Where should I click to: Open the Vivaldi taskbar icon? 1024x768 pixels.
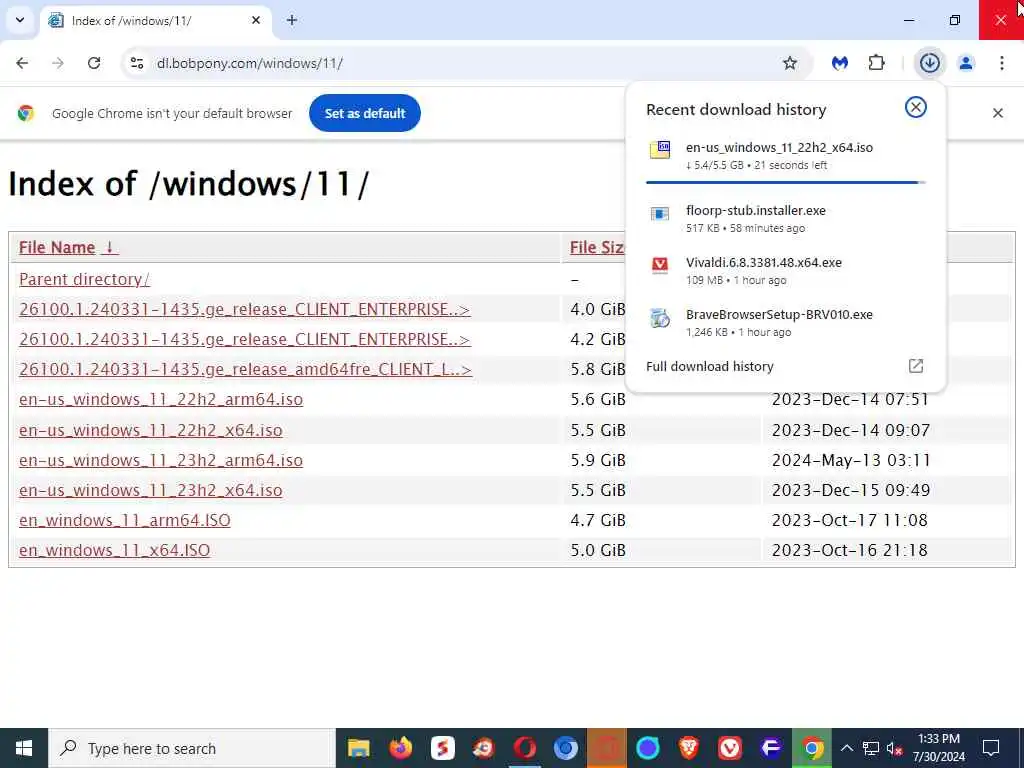[729, 748]
